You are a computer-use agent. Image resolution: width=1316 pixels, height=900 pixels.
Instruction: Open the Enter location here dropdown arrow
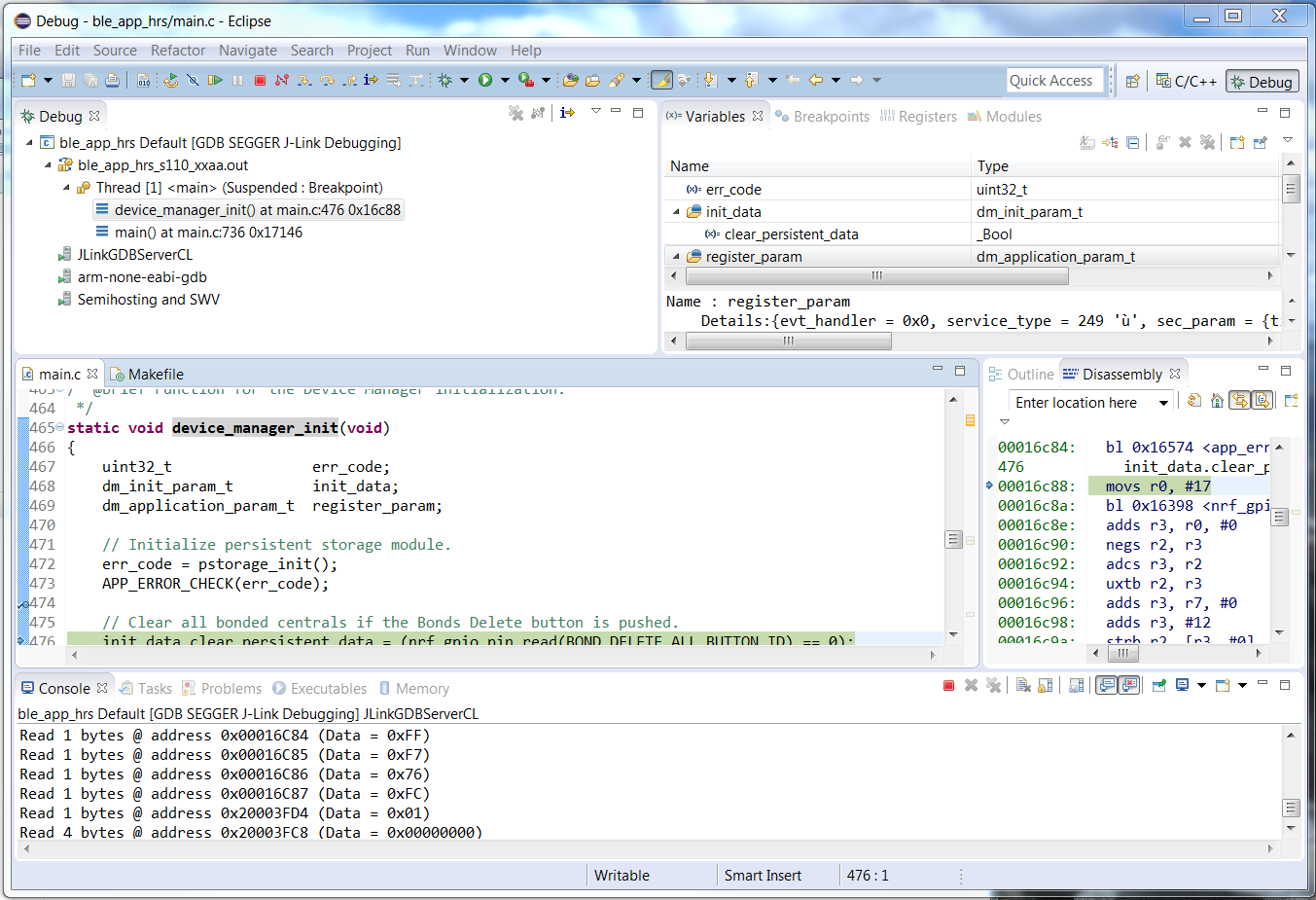point(1163,403)
